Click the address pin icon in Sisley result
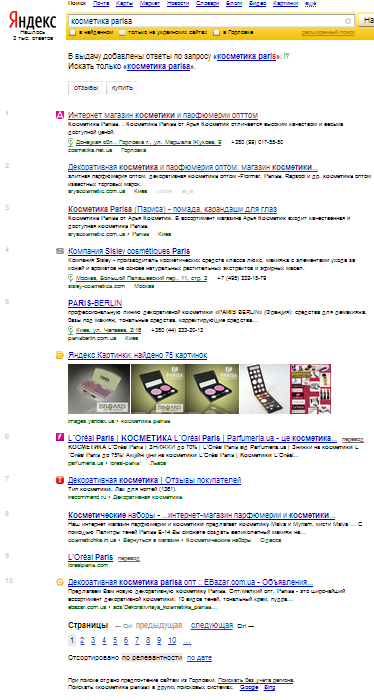This screenshot has height=700, width=374. tap(71, 278)
